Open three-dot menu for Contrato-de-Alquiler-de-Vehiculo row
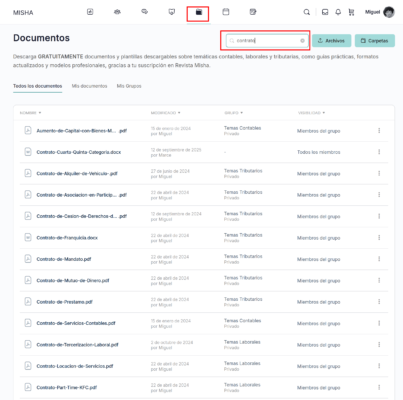The width and height of the screenshot is (403, 400). [x=379, y=173]
